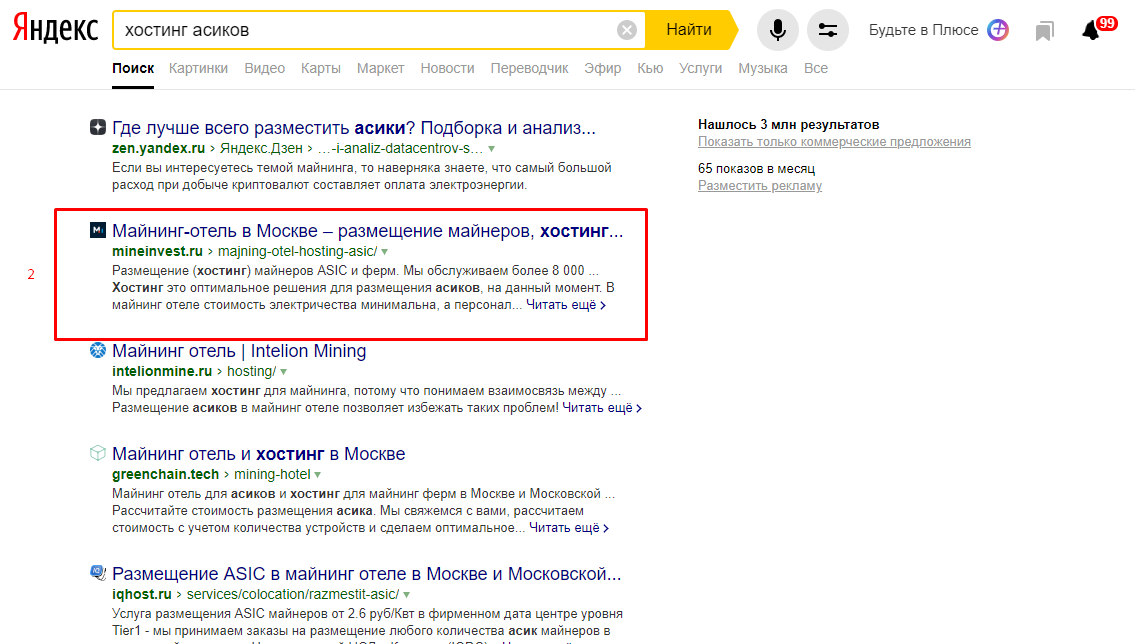Viewport: 1135px width, 644px height.
Task: Click the greenchain.tech green domain link
Action: (x=165, y=474)
